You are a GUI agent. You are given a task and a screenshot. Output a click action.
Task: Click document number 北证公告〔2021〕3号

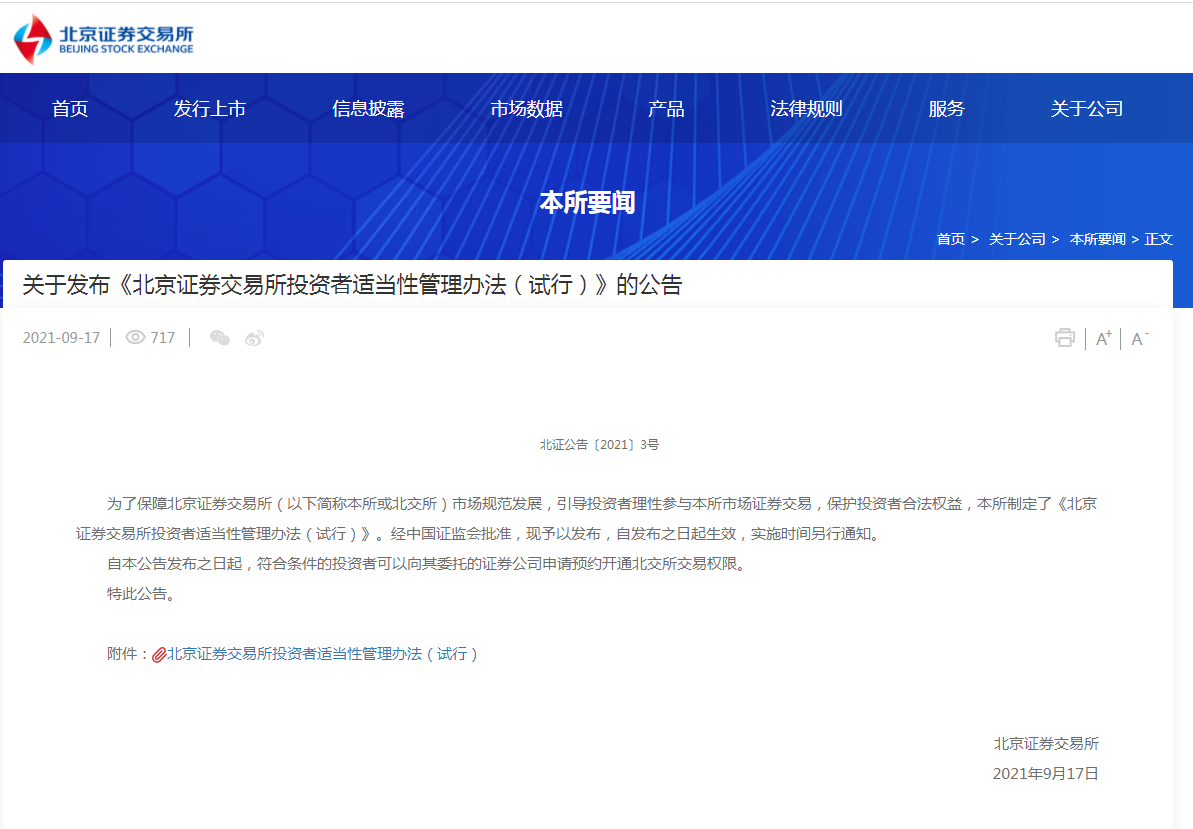[x=600, y=444]
